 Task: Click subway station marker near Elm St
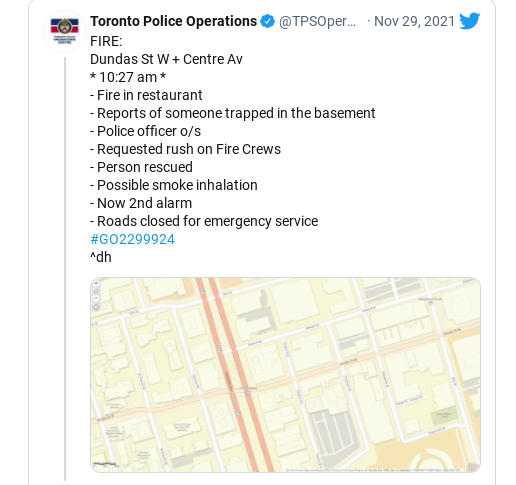coord(203,292)
